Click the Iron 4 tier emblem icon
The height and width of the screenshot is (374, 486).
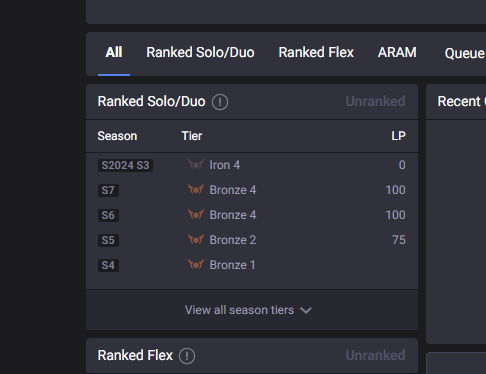[x=196, y=164]
